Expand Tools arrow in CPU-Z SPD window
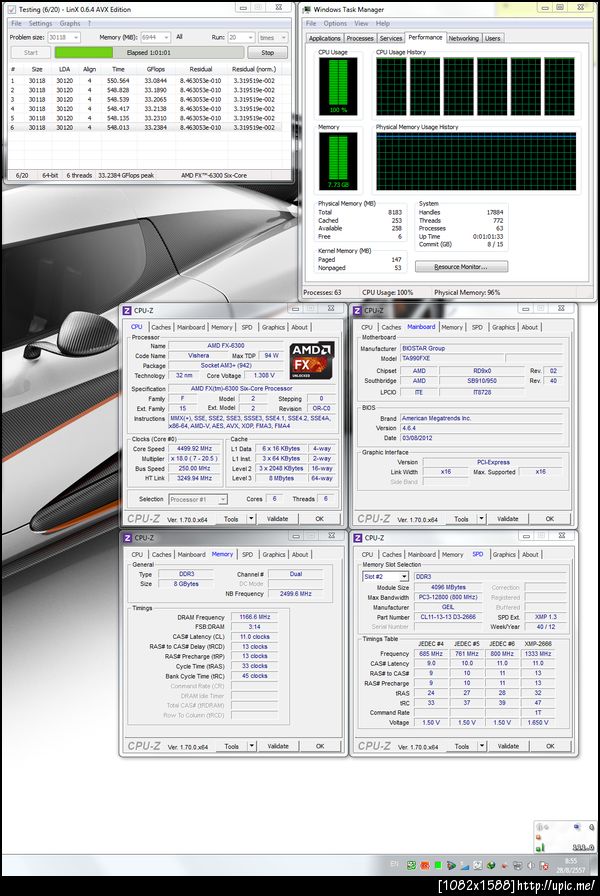Viewport: 600px width, 896px height. [x=482, y=746]
